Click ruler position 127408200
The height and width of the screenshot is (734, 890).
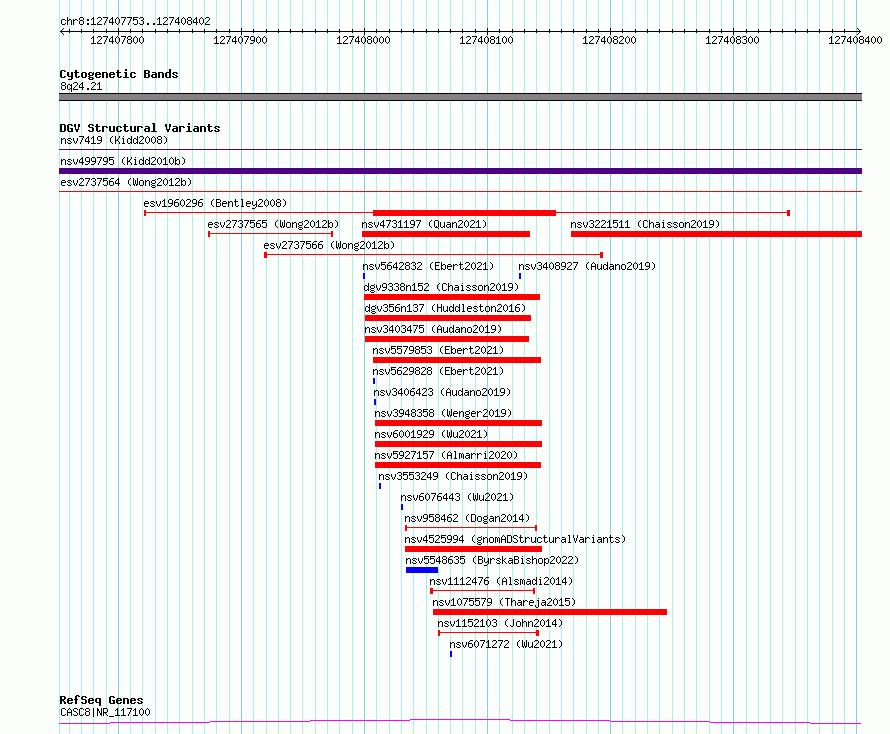pyautogui.click(x=610, y=40)
